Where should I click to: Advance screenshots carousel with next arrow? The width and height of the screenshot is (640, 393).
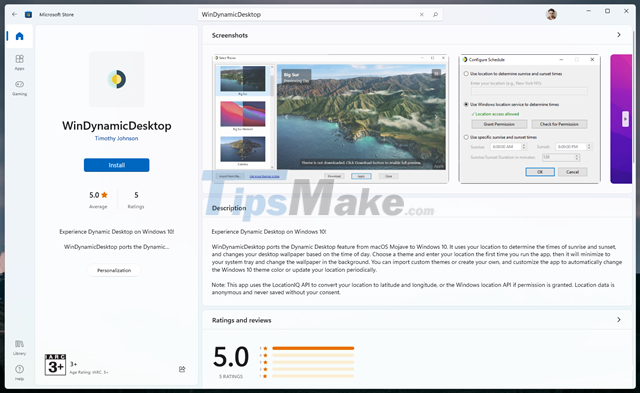click(x=625, y=119)
